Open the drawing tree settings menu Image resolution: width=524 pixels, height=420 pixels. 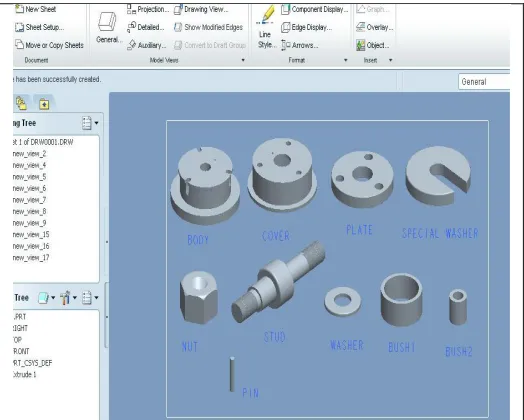[90, 123]
